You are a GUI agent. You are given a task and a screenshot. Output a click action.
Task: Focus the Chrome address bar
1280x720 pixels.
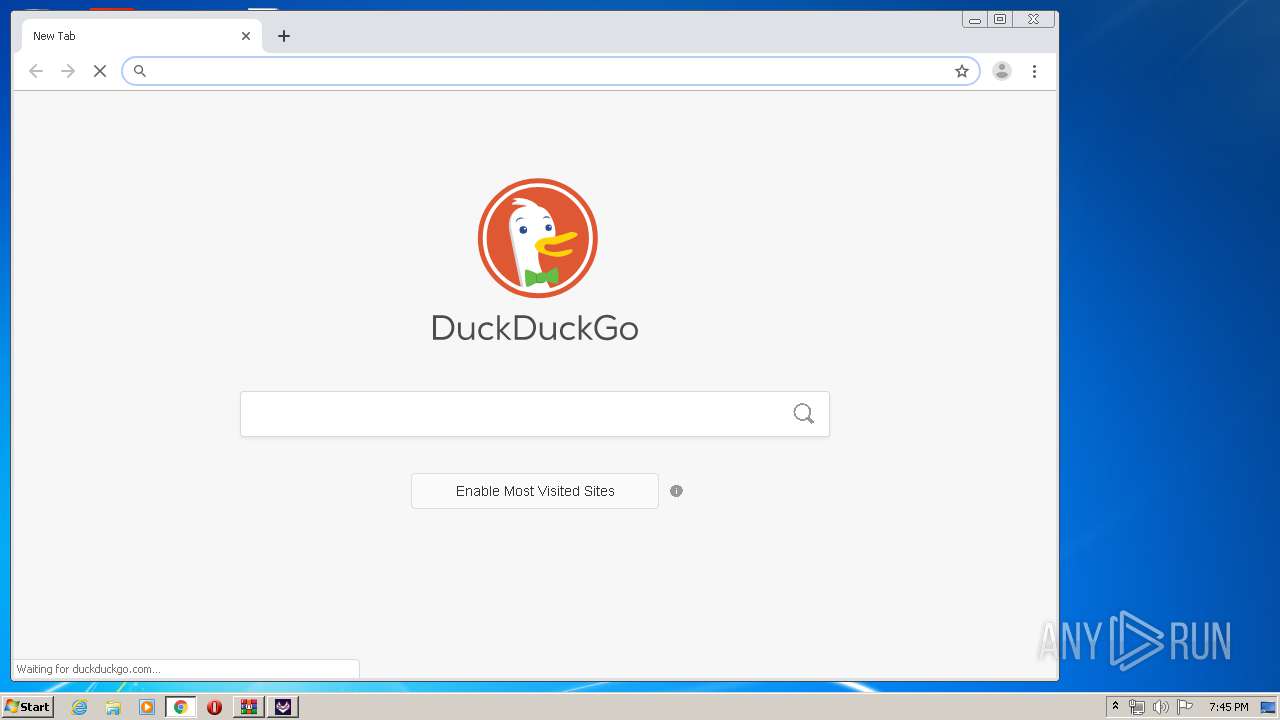[550, 71]
